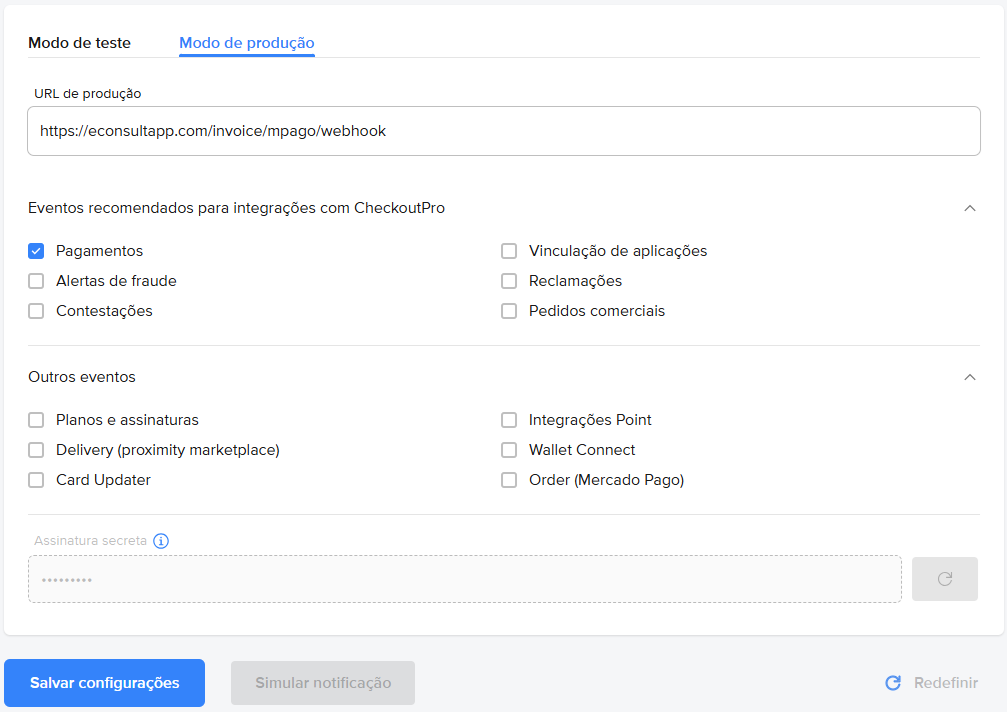Enable Pedidos comerciais notifications

click(x=509, y=311)
